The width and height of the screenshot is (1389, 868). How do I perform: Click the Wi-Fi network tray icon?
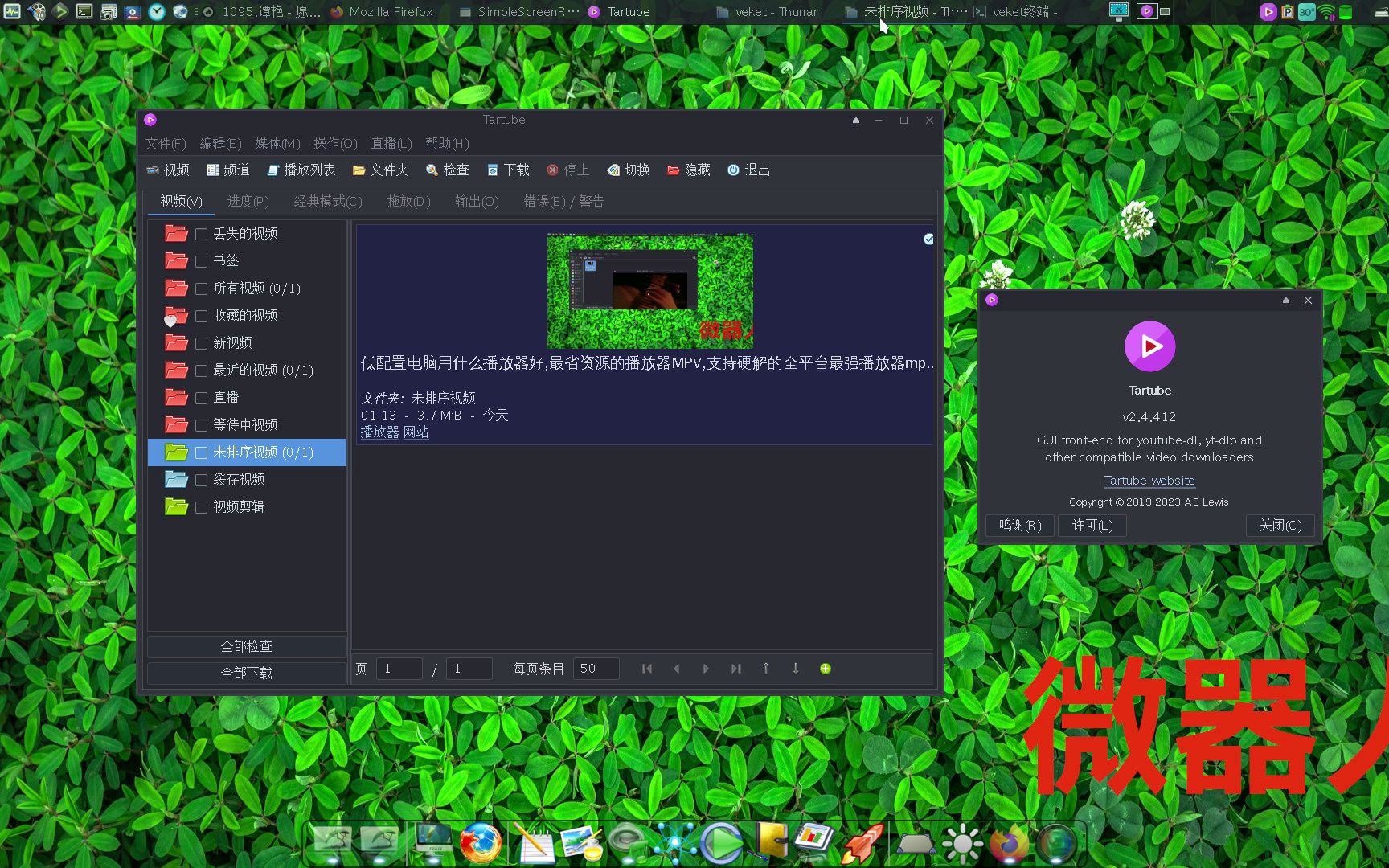pyautogui.click(x=1326, y=11)
